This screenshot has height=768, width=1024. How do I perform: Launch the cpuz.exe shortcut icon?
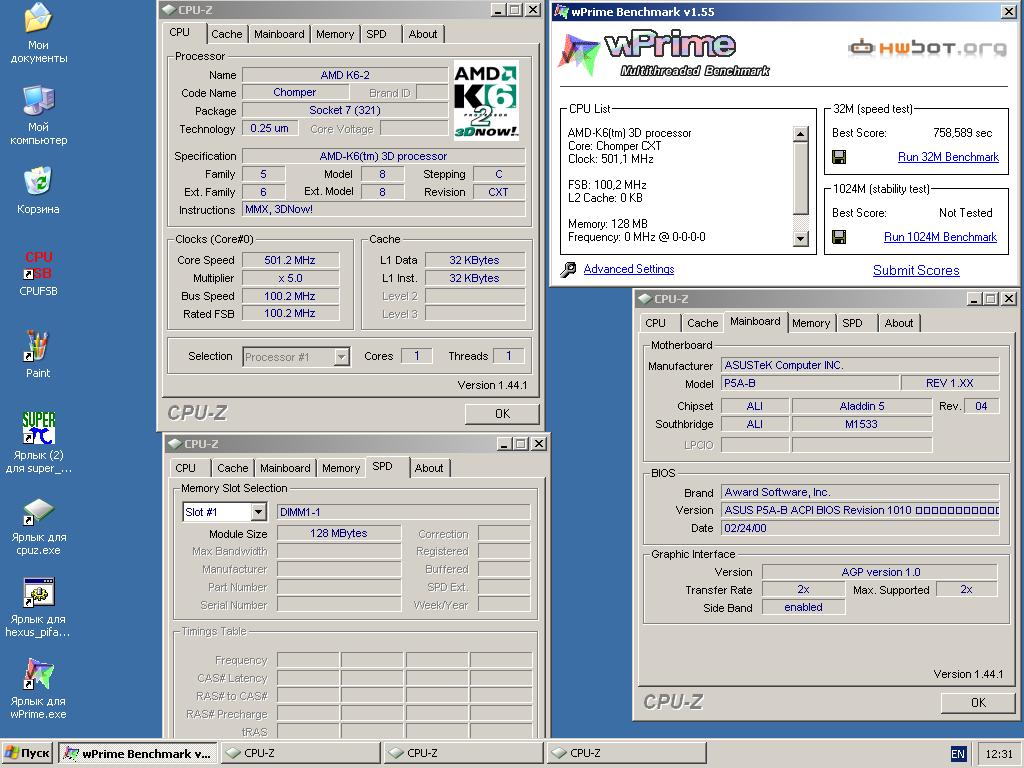(38, 511)
